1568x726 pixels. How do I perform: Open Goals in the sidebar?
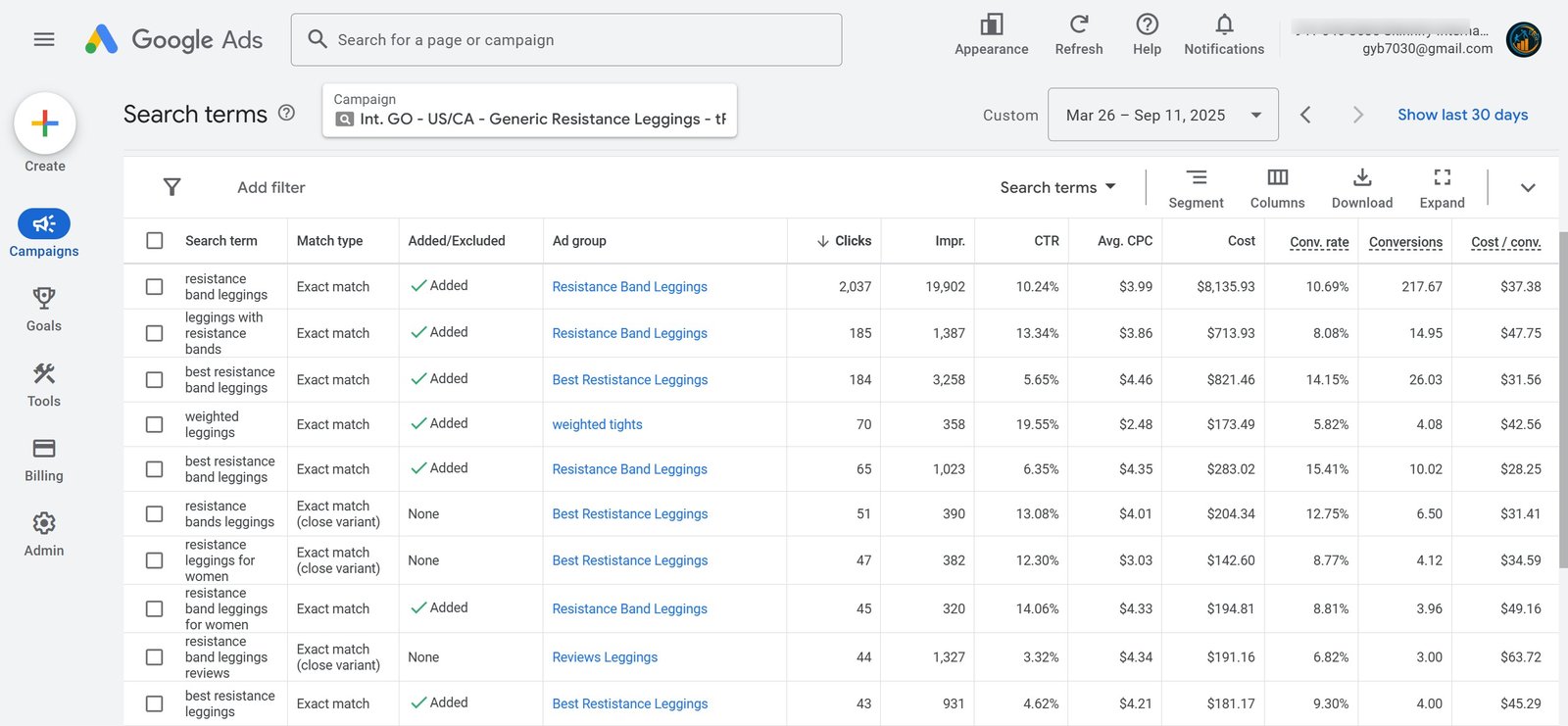(x=44, y=309)
